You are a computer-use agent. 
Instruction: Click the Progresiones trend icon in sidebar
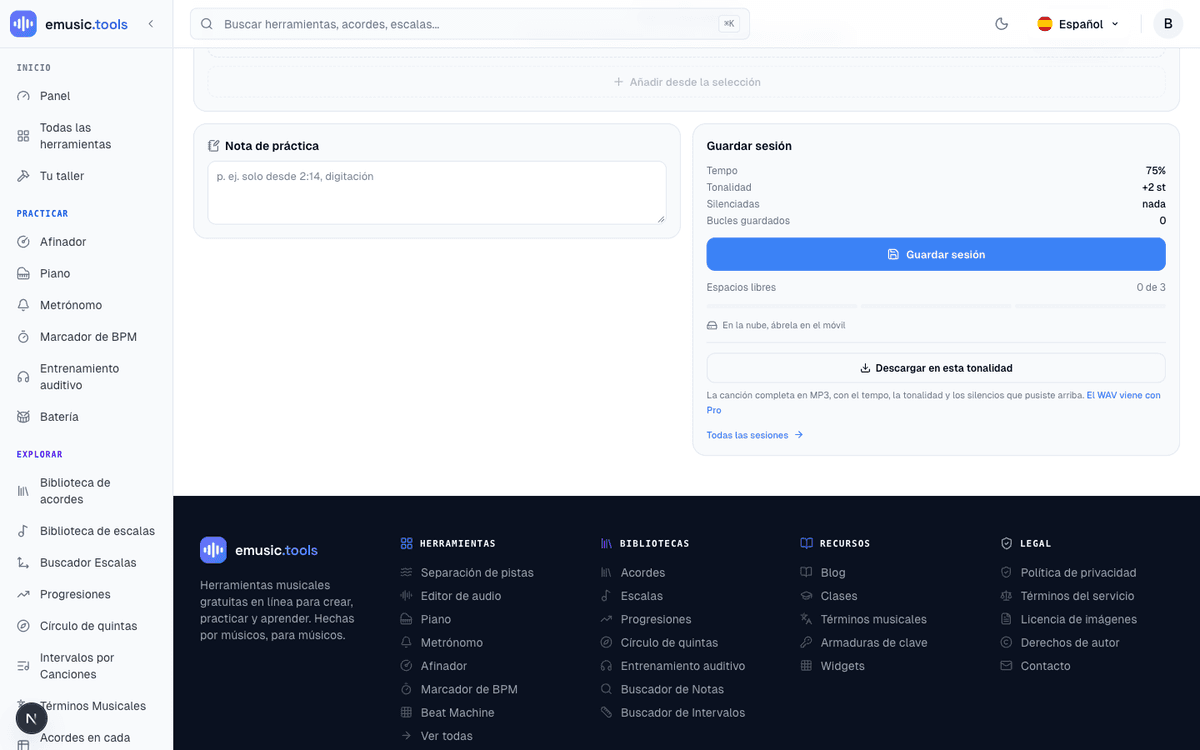(x=23, y=594)
